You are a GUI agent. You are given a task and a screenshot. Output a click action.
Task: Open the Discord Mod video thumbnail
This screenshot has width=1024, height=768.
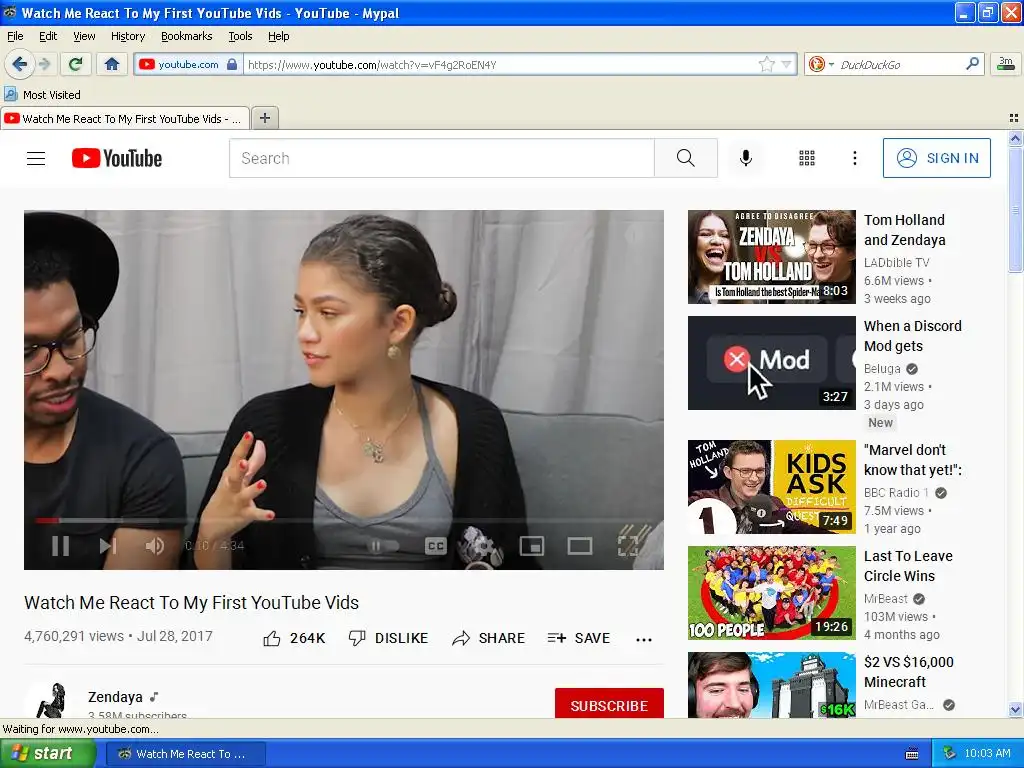pyautogui.click(x=771, y=362)
